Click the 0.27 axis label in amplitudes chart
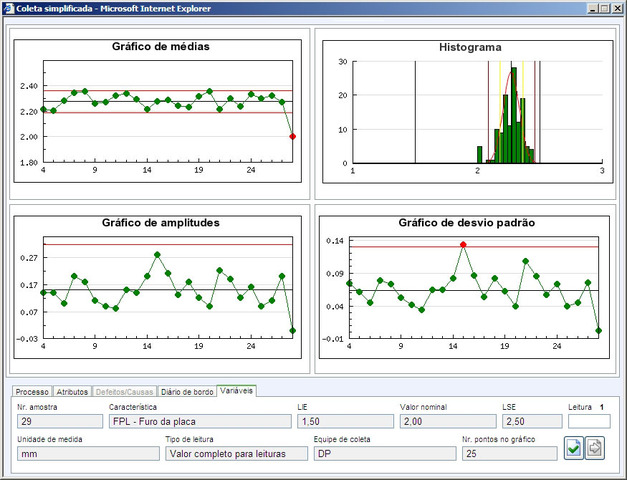The height and width of the screenshot is (480, 627). click(29, 258)
